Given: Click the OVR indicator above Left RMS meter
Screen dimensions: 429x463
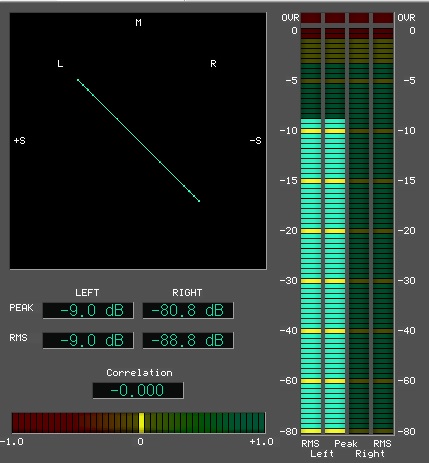Looking at the screenshot, I should [311, 18].
